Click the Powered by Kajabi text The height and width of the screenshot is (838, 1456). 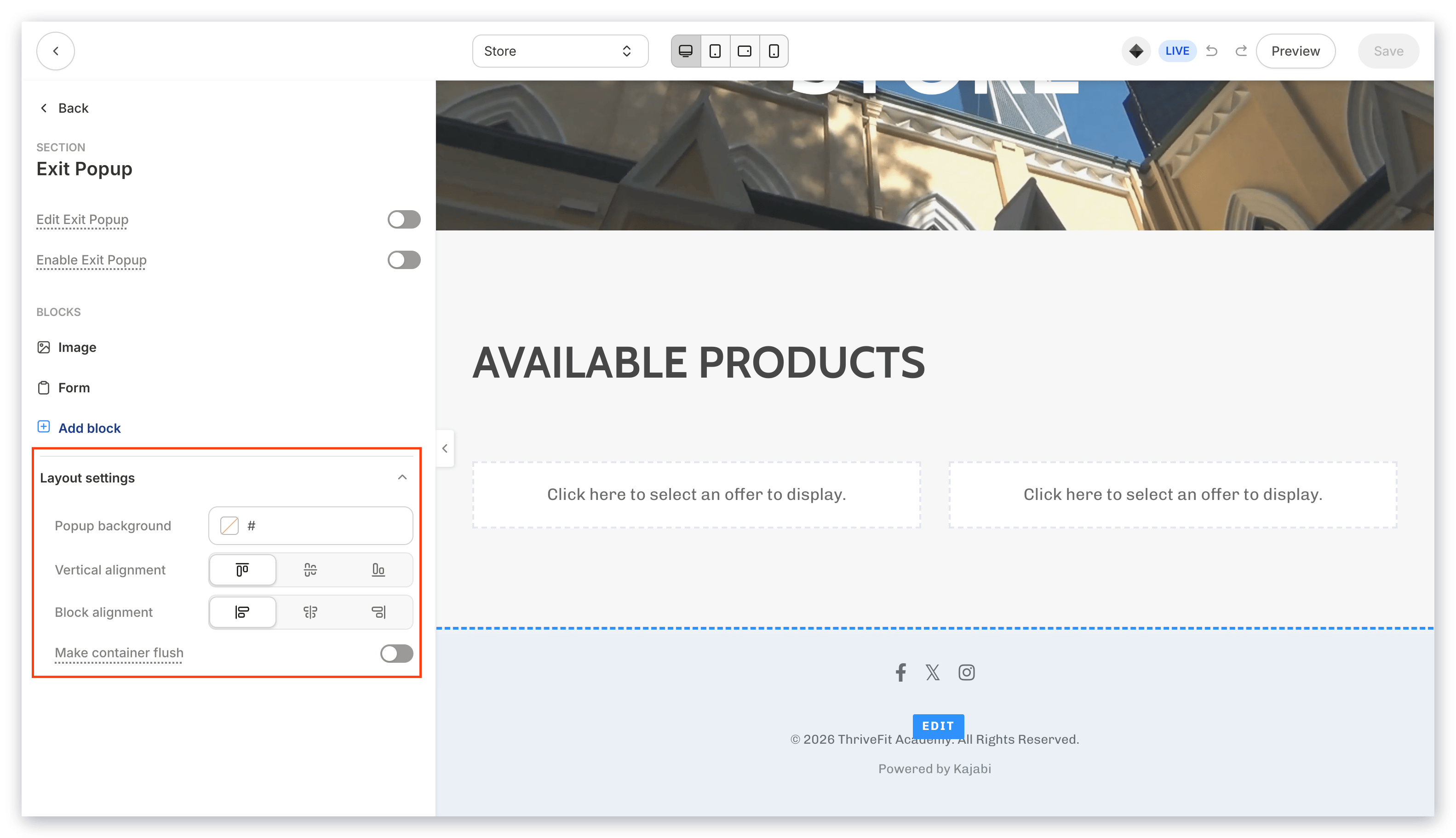point(934,769)
